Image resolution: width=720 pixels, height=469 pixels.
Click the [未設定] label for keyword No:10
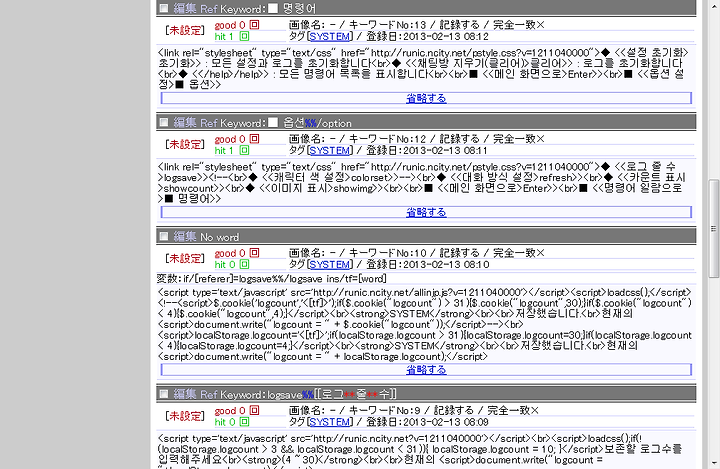185,259
